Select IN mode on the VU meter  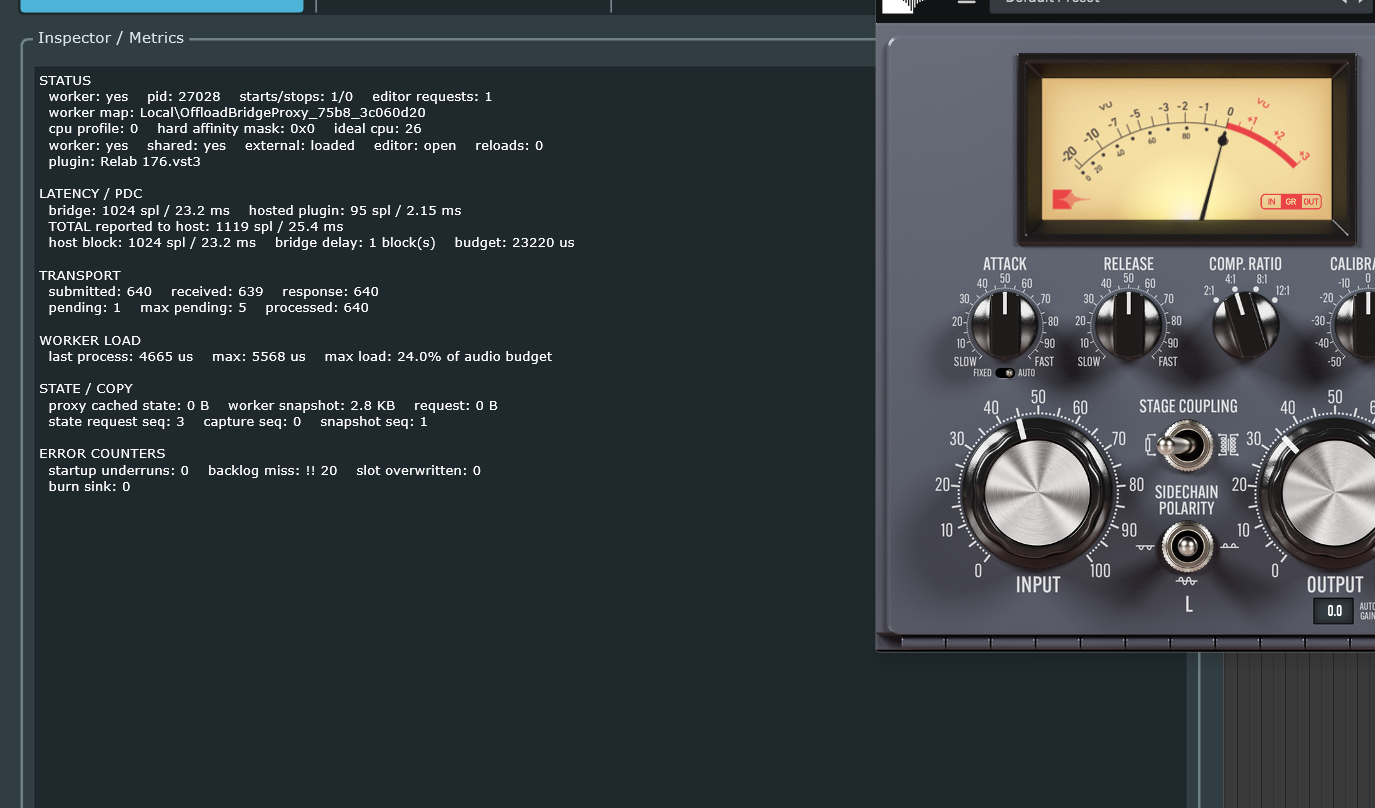click(1272, 201)
